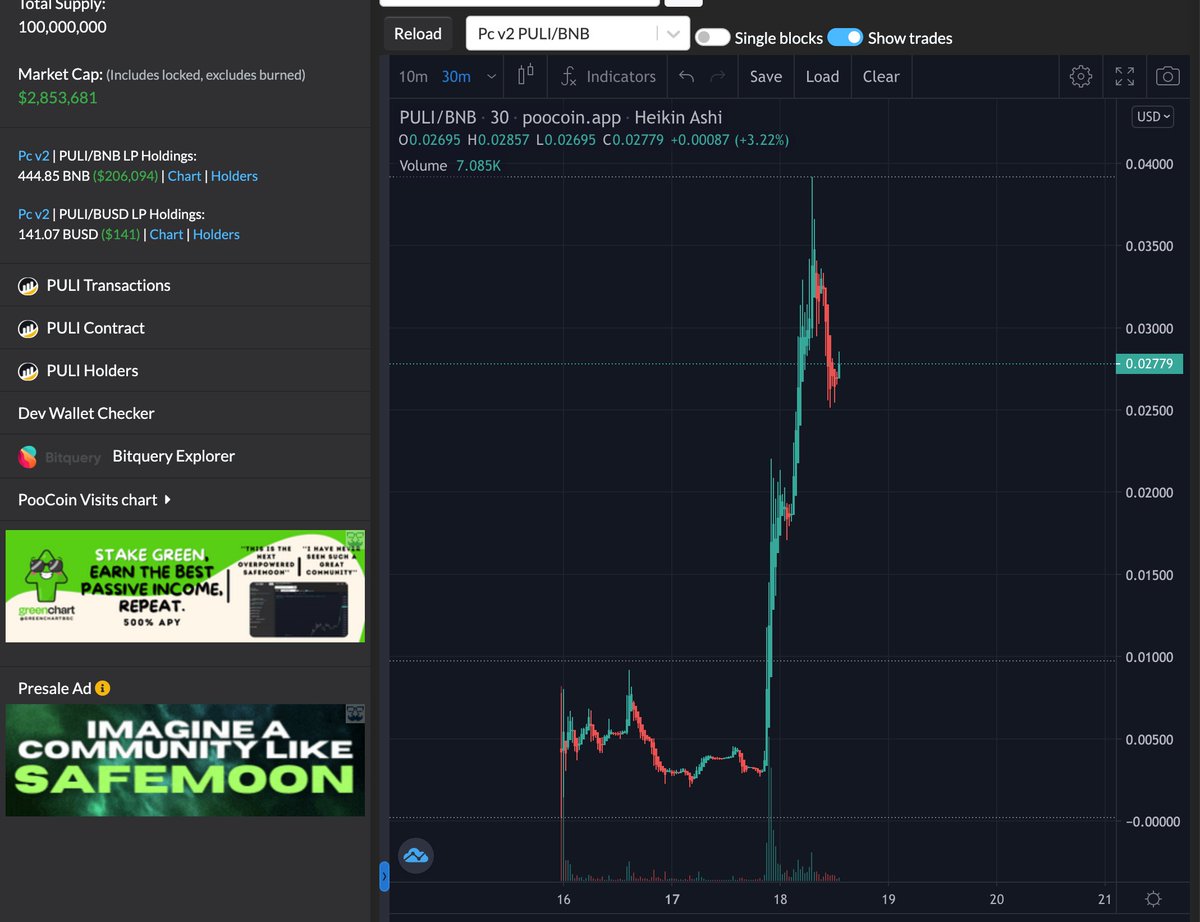Open Bitquery Explorer link
The width and height of the screenshot is (1200, 922).
(173, 456)
